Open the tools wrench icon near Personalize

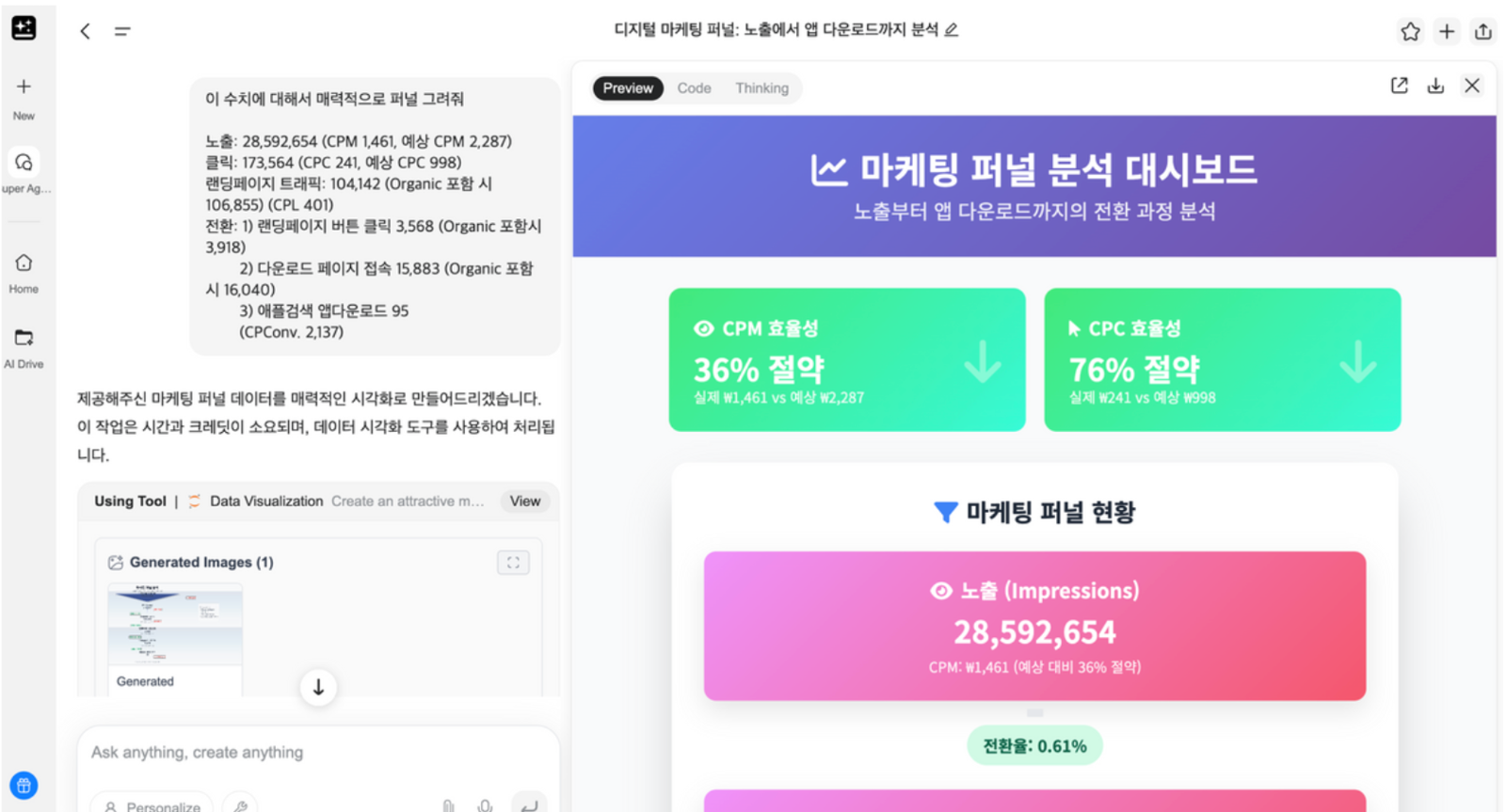(x=240, y=804)
